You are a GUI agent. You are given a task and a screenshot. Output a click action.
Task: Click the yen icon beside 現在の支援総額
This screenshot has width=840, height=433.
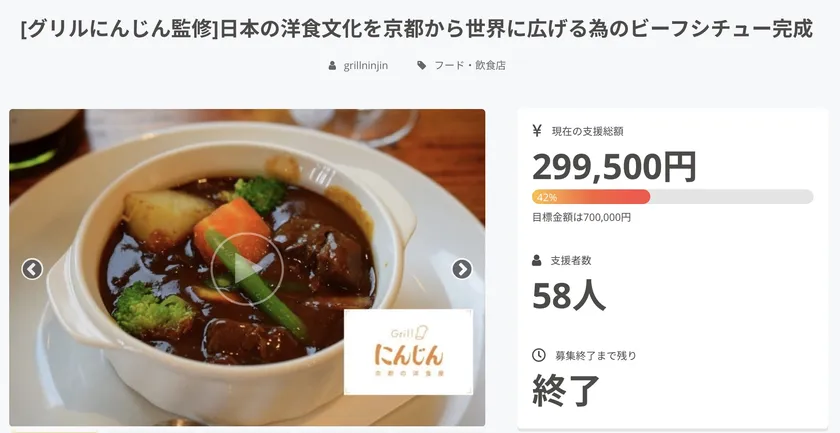537,131
